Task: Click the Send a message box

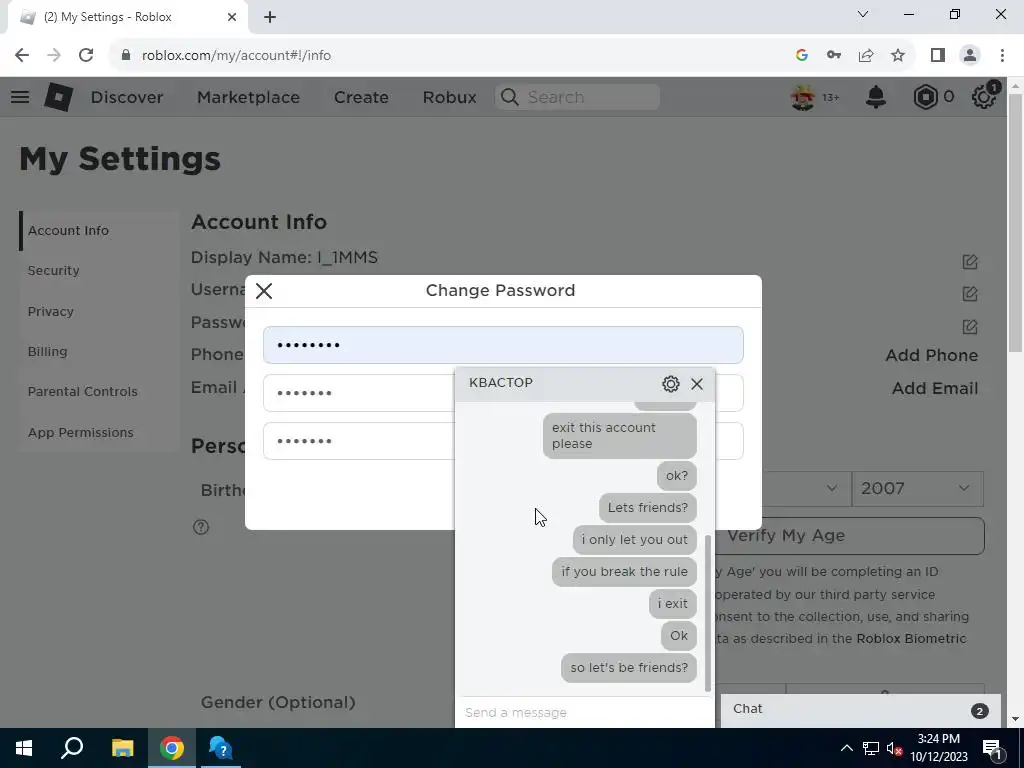Action: pyautogui.click(x=584, y=712)
